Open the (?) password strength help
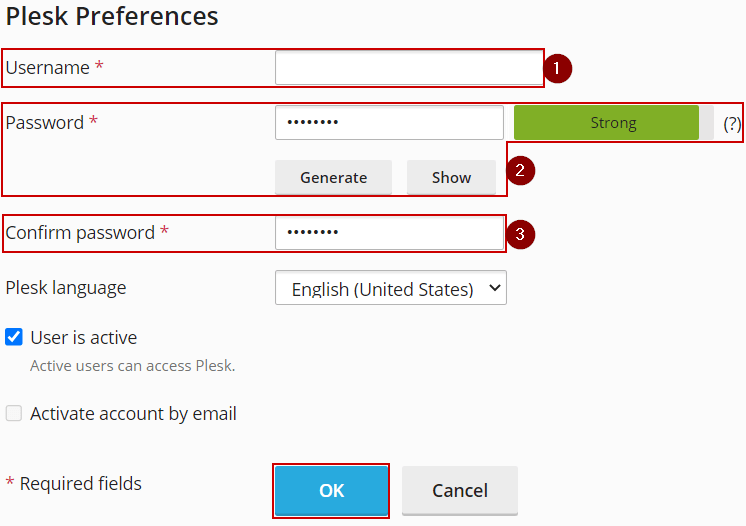The image size is (746, 526). click(x=732, y=123)
